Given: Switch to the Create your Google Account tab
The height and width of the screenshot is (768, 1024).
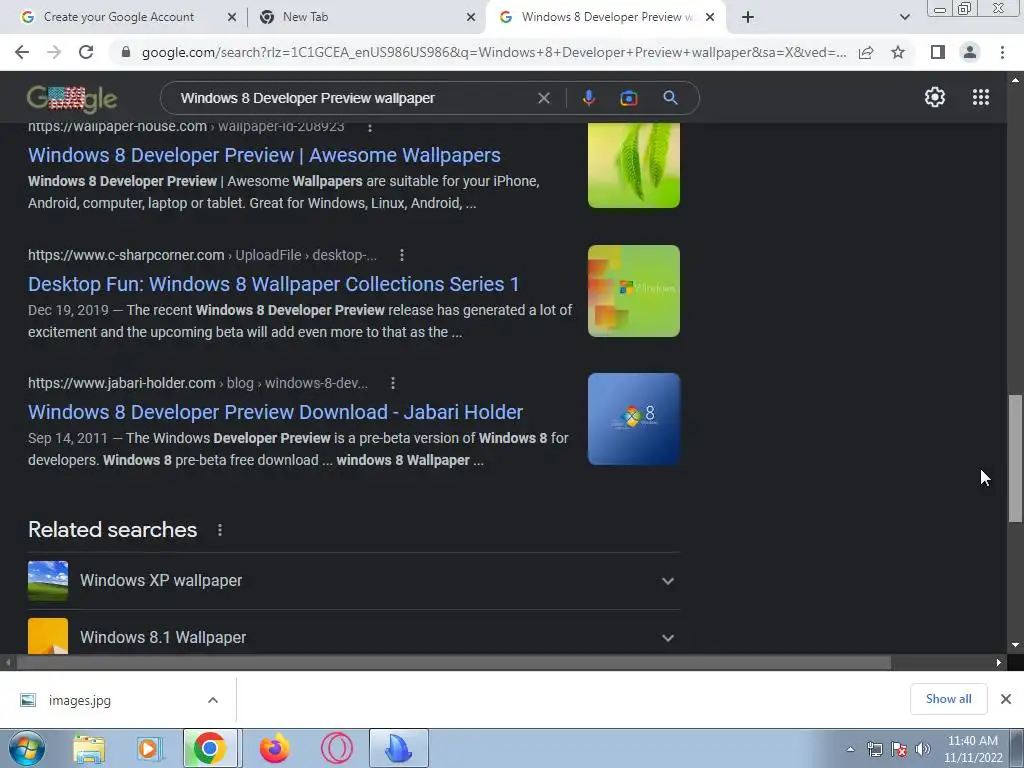Looking at the screenshot, I should point(119,17).
